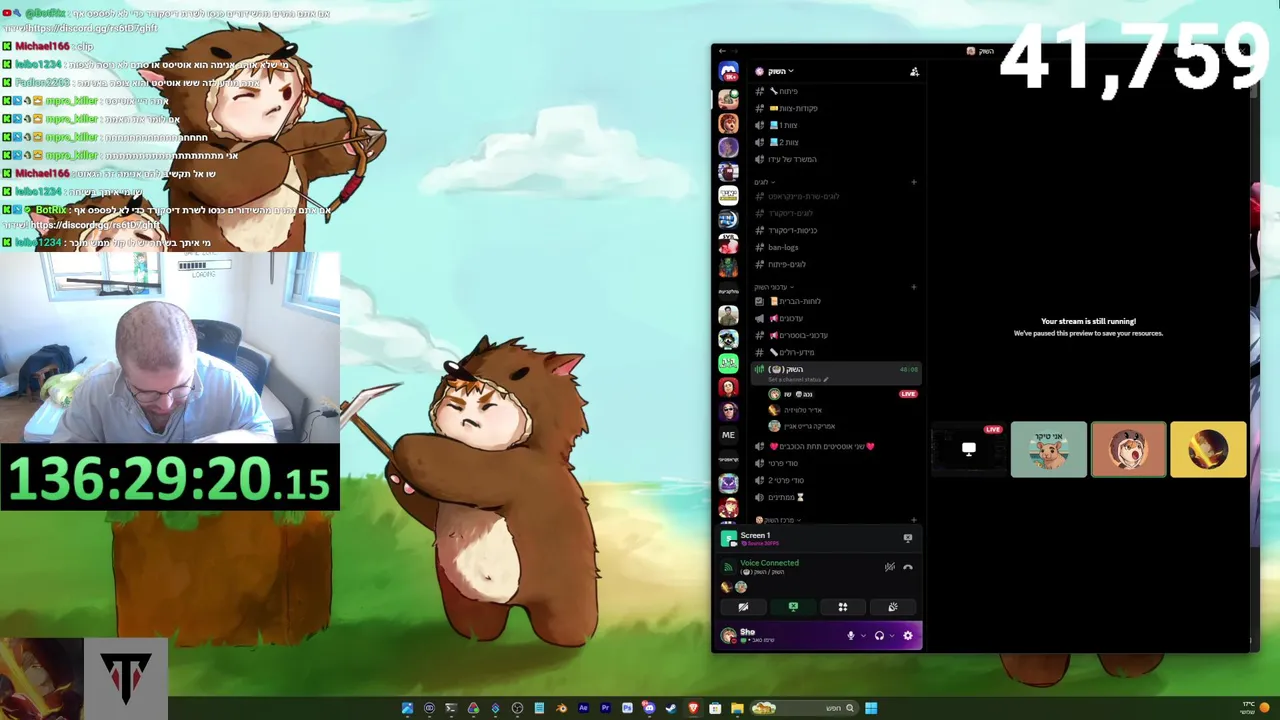Open soundboard button in voice panel
Image resolution: width=1280 pixels, height=720 pixels.
(x=893, y=607)
